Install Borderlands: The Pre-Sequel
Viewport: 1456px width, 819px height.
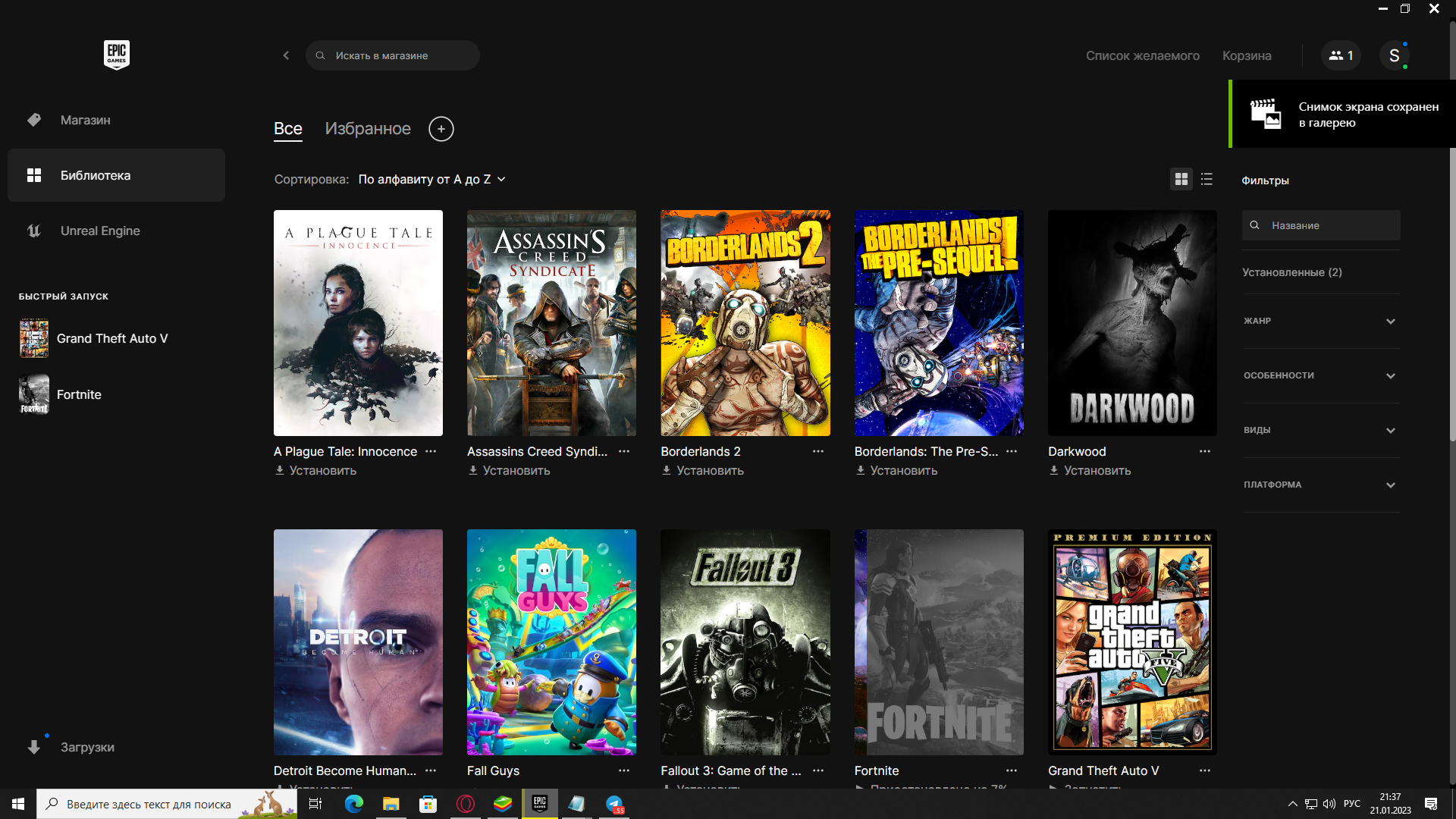896,470
